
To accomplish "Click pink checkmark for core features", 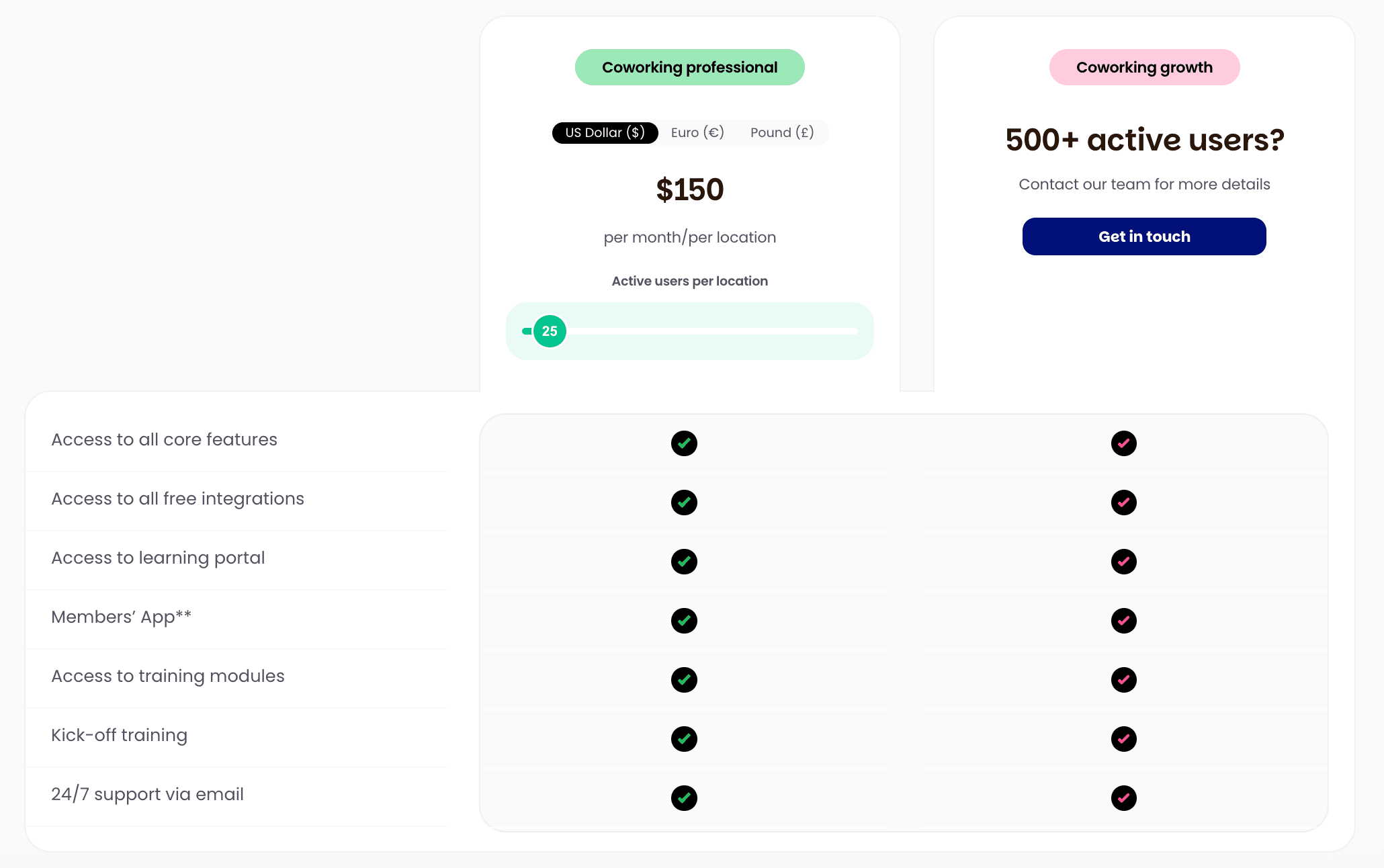I will [x=1123, y=443].
